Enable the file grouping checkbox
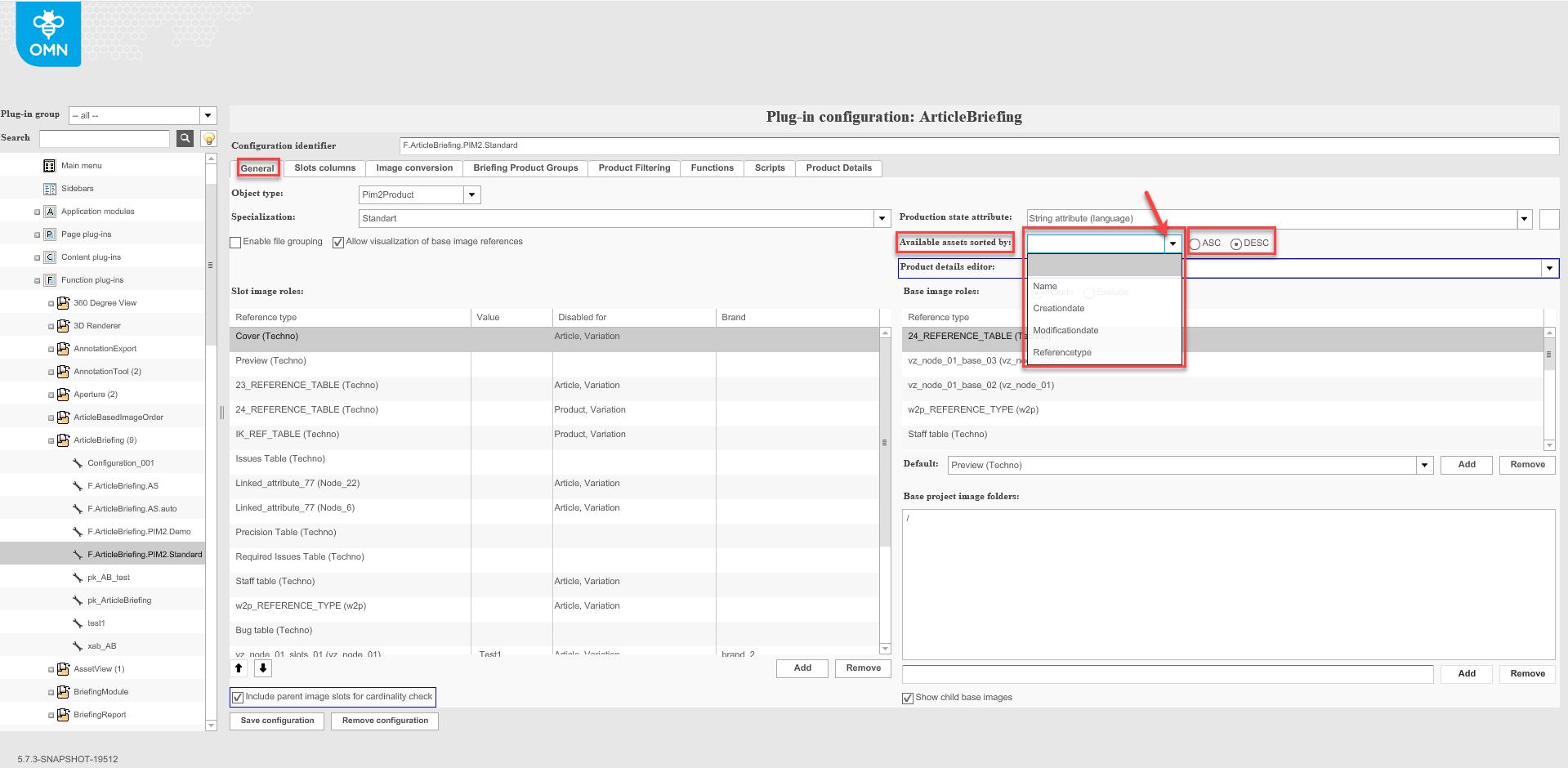 click(x=235, y=242)
